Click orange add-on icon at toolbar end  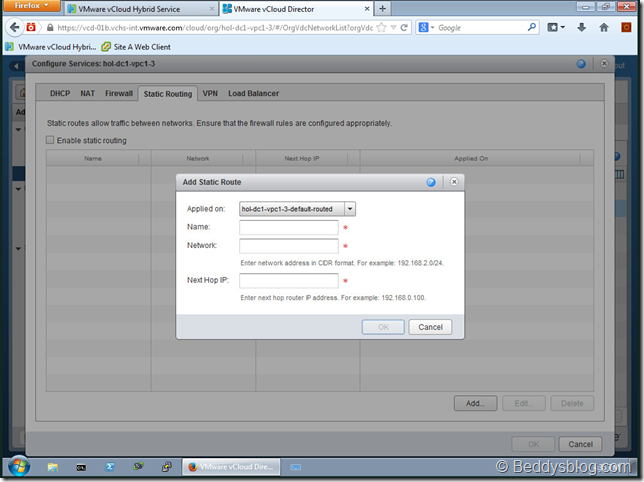coord(626,28)
